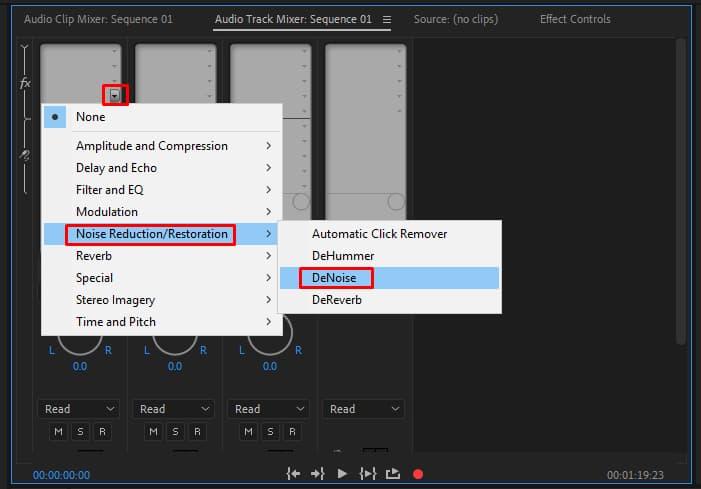701x489 pixels.
Task: Select Audio Track Mixer: Sequence 01 tab
Action: [x=293, y=19]
